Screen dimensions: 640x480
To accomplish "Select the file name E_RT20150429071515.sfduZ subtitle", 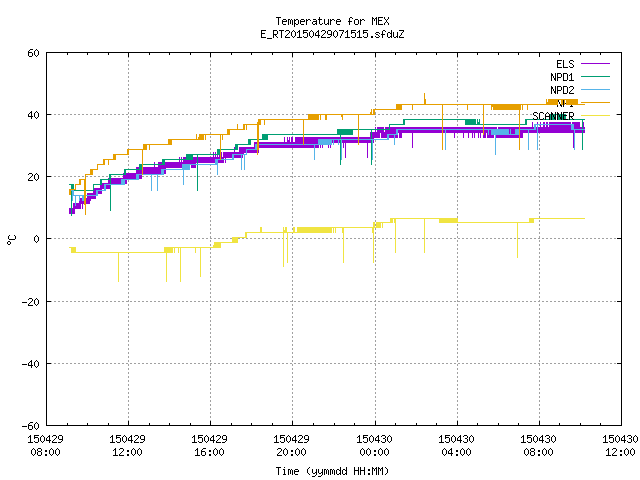I will 332,34.
